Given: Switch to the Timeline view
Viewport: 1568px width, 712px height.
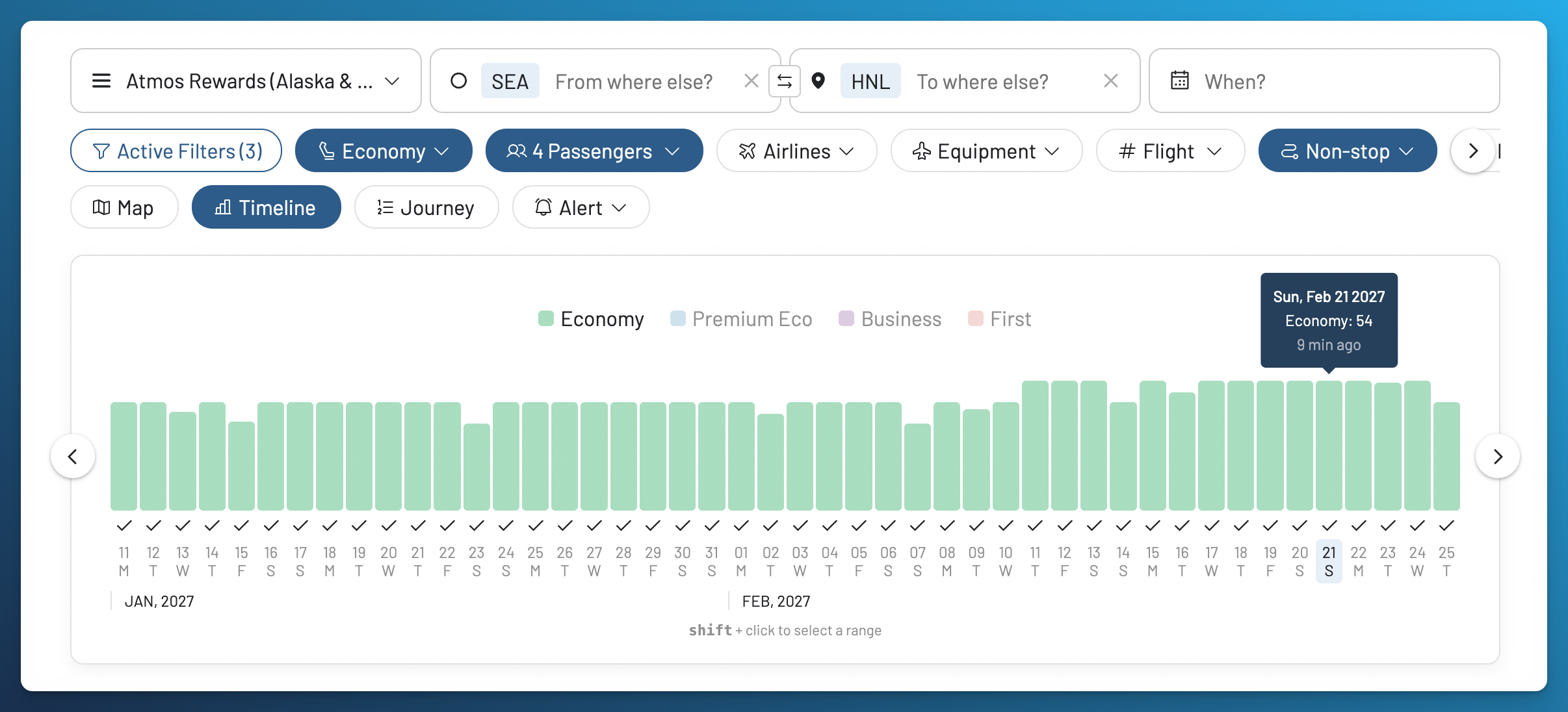Looking at the screenshot, I should (267, 207).
